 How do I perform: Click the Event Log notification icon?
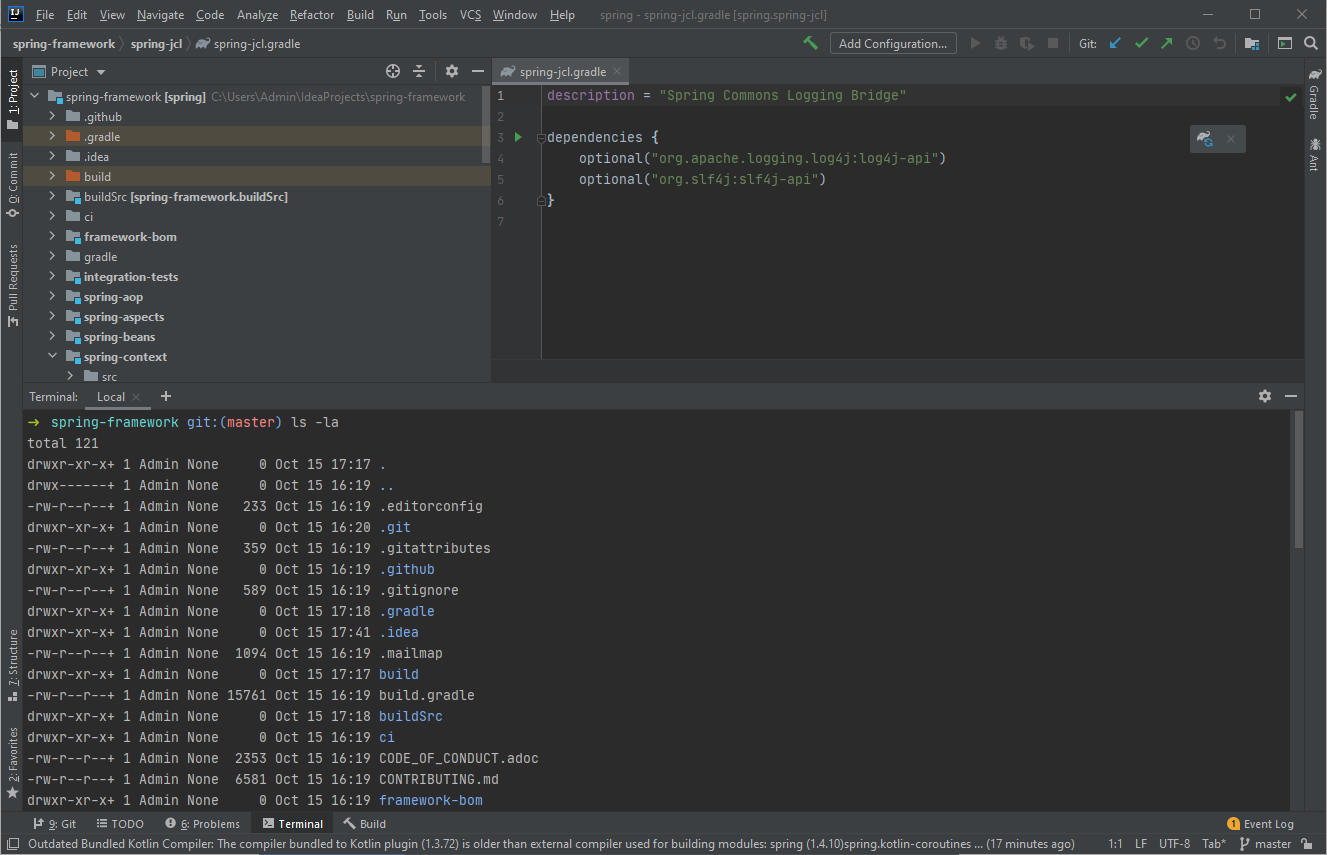click(x=1234, y=823)
